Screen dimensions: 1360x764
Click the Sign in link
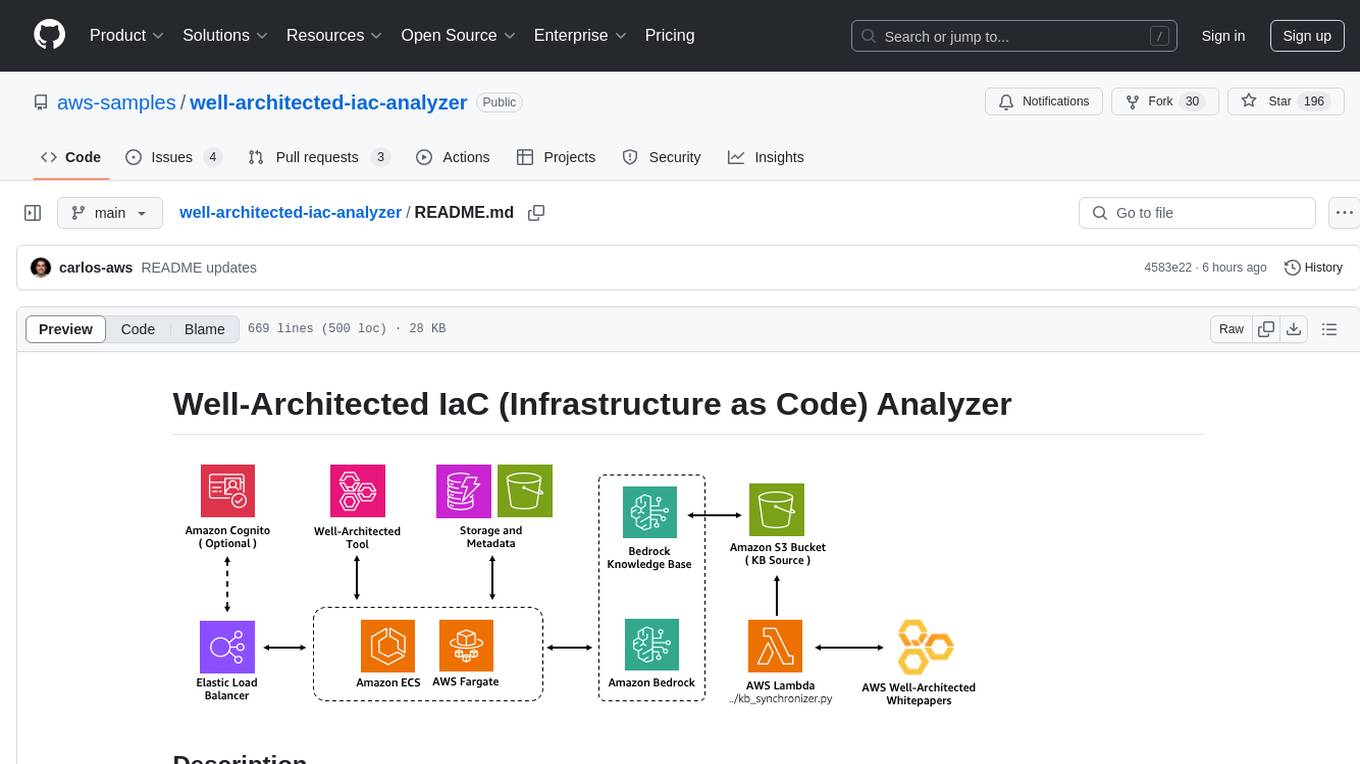pyautogui.click(x=1223, y=36)
